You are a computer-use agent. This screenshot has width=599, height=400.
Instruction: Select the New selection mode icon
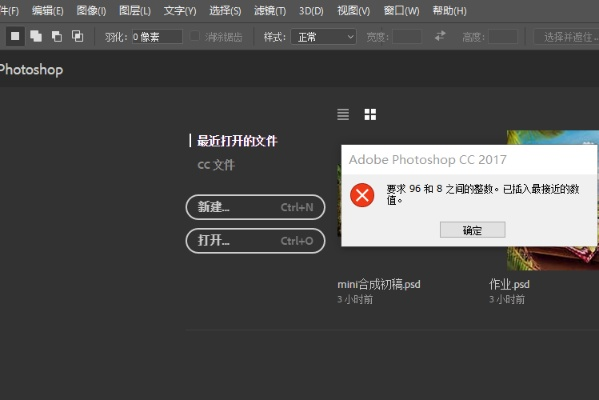(x=15, y=36)
